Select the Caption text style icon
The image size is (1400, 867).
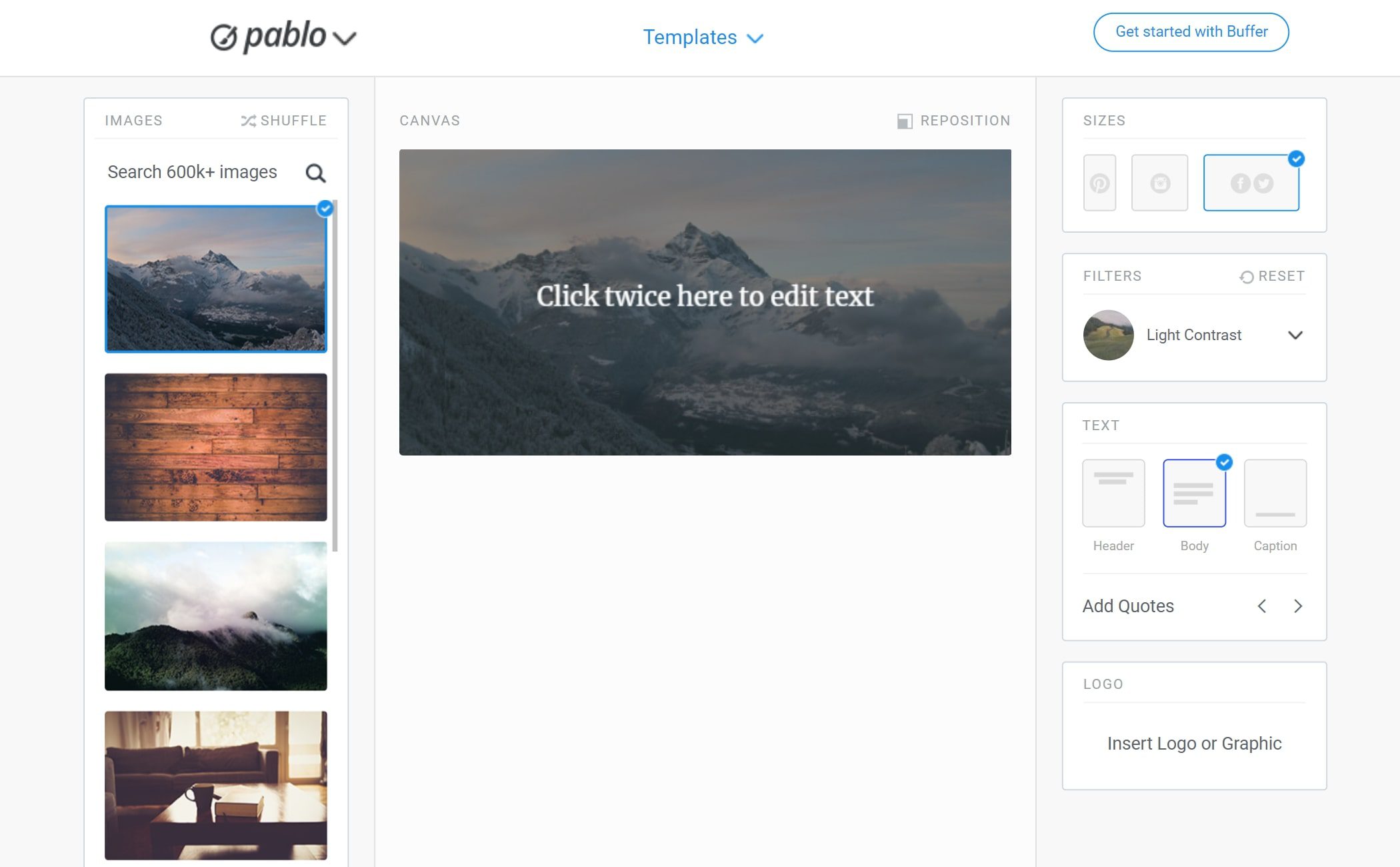click(x=1275, y=492)
